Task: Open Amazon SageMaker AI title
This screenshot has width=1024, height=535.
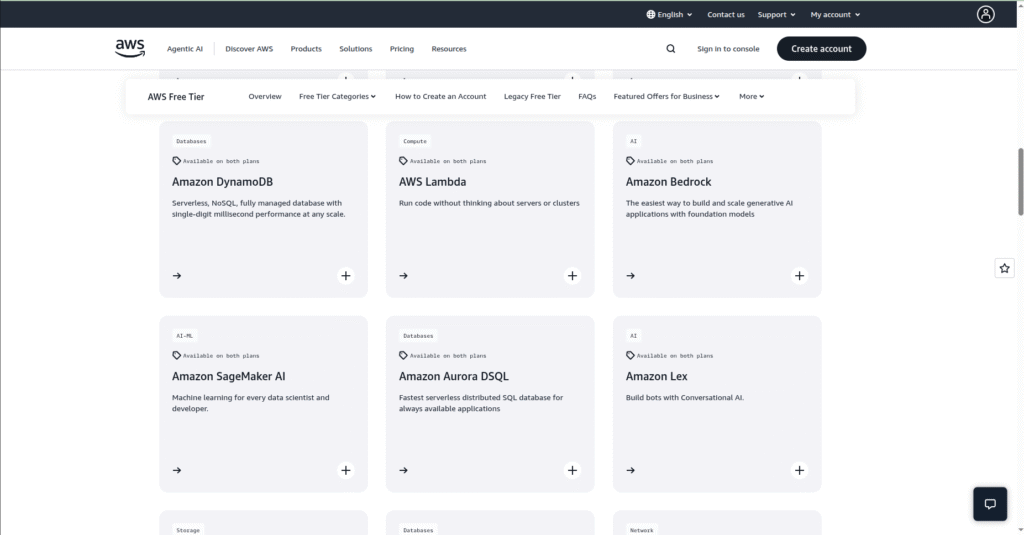Action: 229,376
